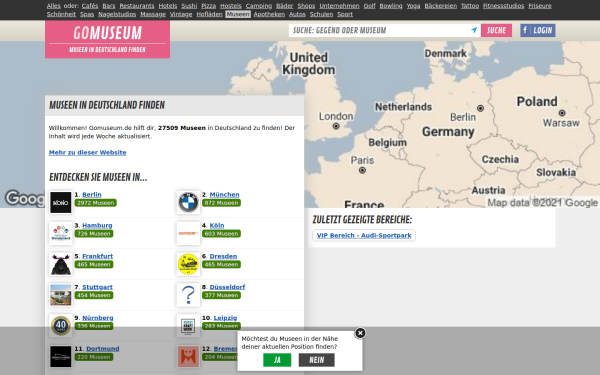Select Camping category
This screenshot has width=600, height=375.
(x=259, y=6)
